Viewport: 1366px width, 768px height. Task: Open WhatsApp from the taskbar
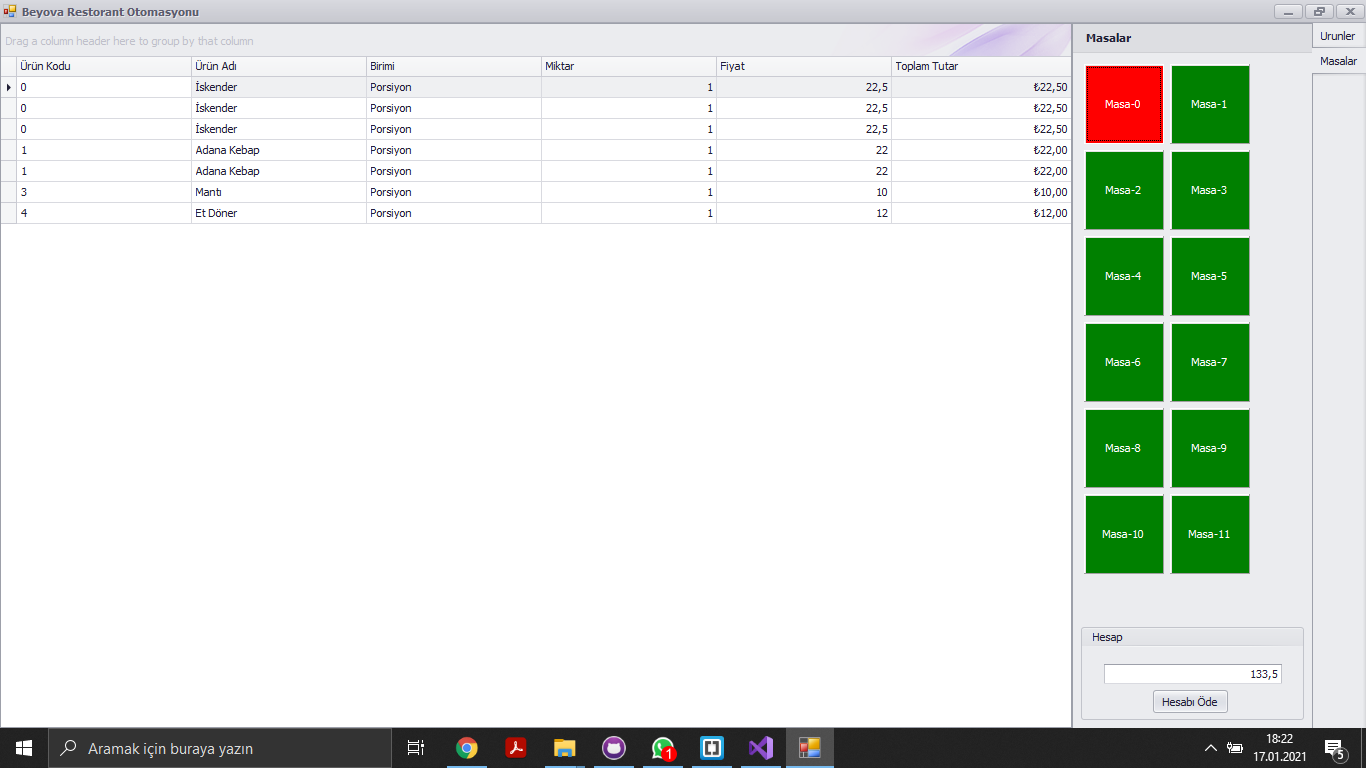[662, 748]
